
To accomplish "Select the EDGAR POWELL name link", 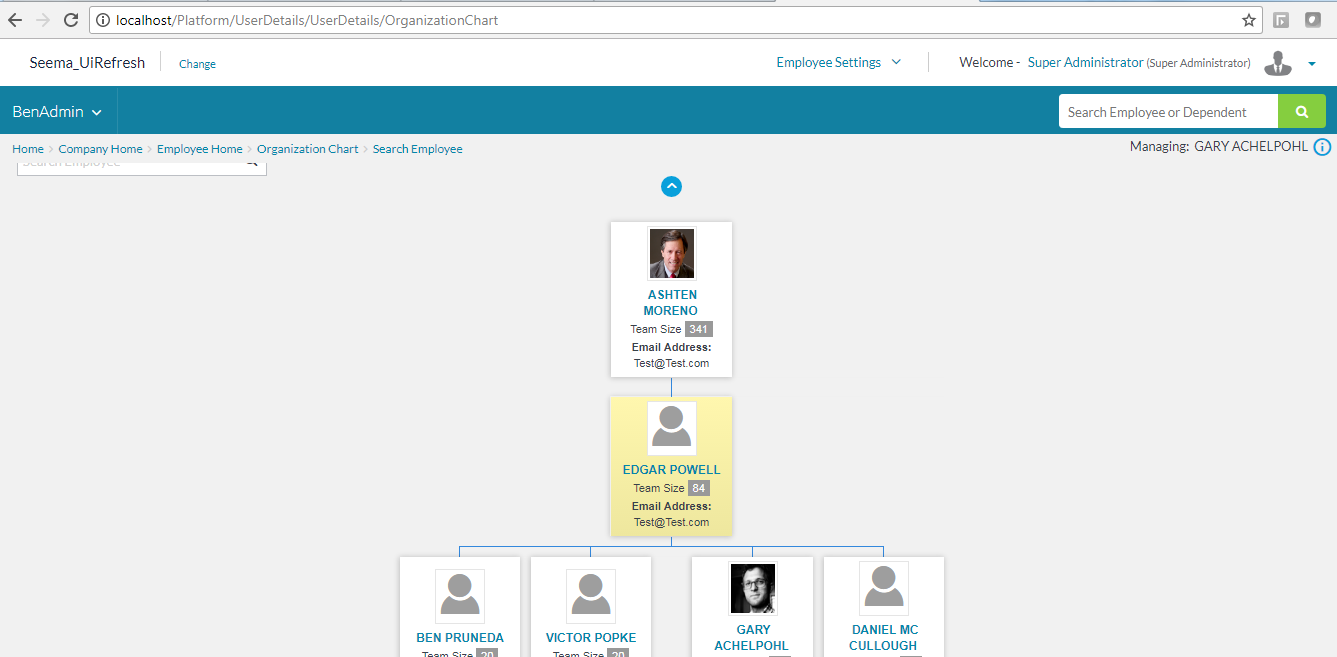I will [671, 470].
